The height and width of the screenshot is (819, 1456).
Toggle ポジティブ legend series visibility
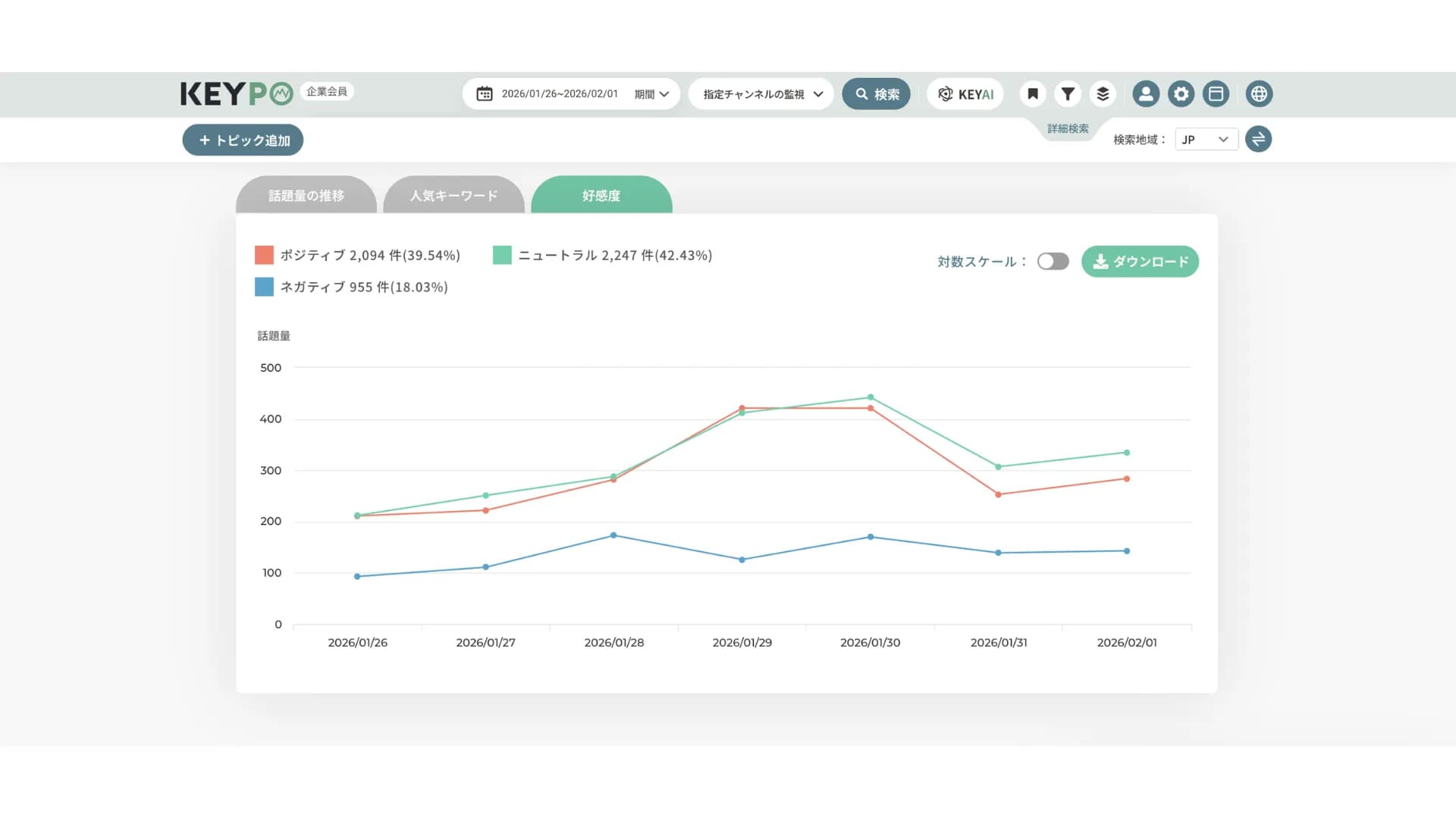point(264,256)
